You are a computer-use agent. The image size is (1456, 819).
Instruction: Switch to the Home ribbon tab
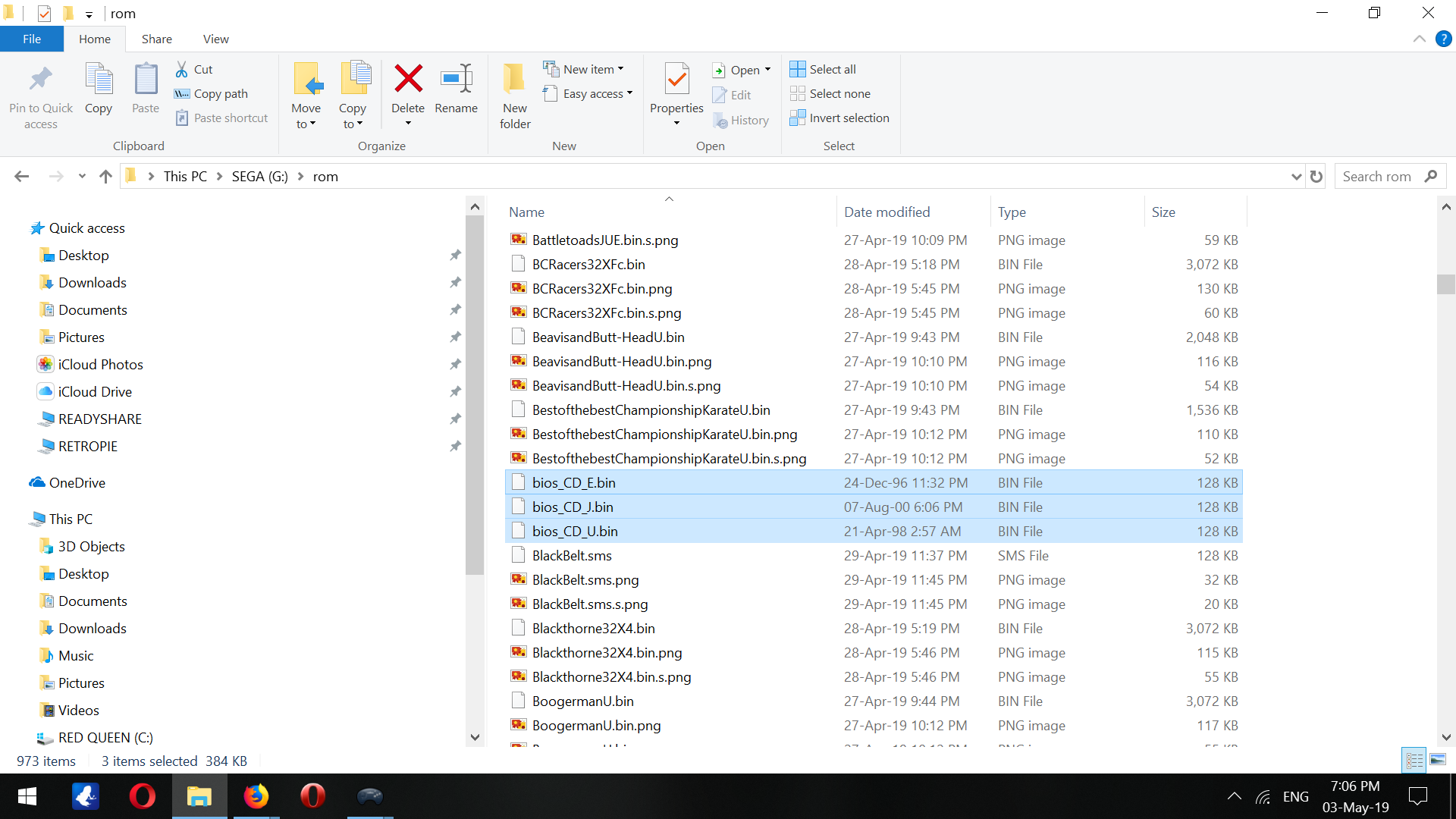tap(95, 39)
